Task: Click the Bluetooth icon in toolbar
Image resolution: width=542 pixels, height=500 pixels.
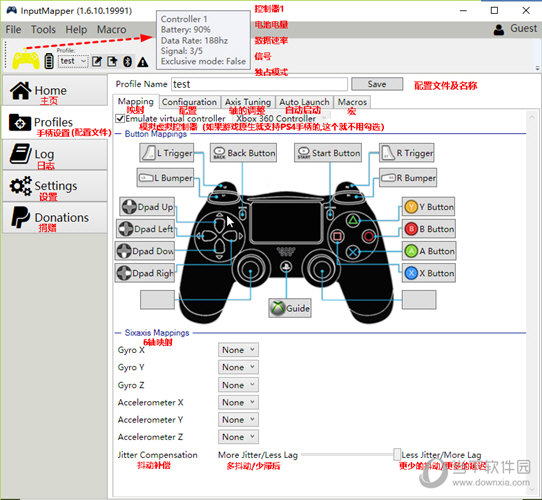Action: [x=128, y=62]
